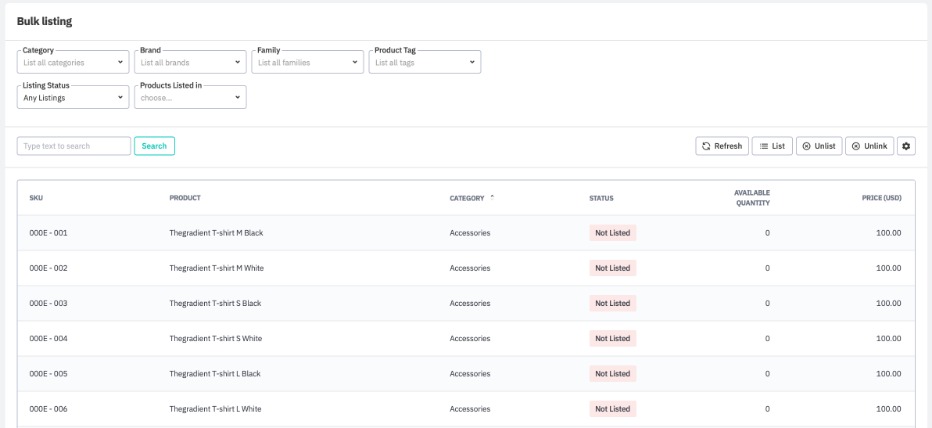Sort by the Price (USD) column header

pyautogui.click(x=881, y=198)
